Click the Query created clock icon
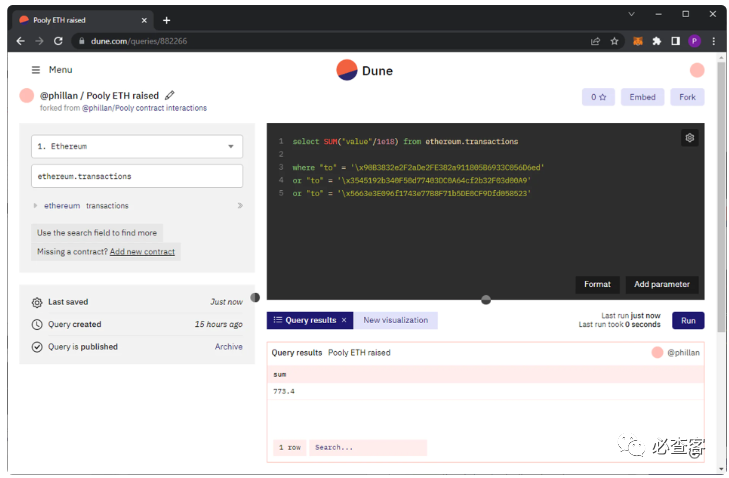 tap(37, 325)
